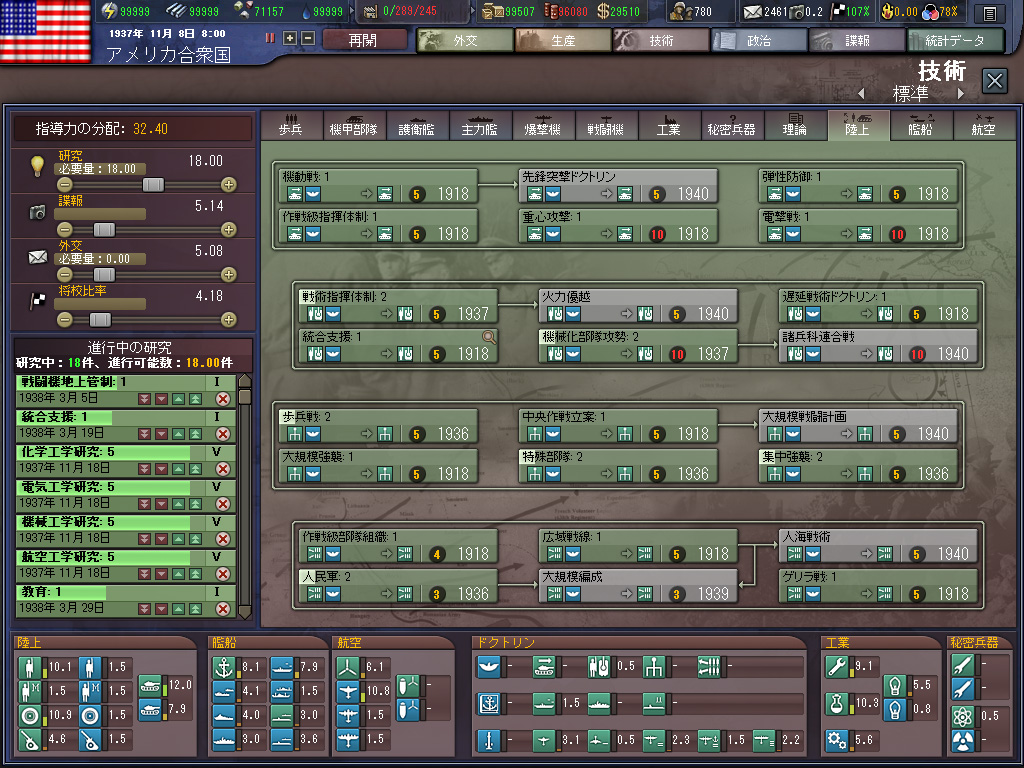Cancel the 統合支援 research in queue
Screen dimensions: 1024x768
coord(223,433)
